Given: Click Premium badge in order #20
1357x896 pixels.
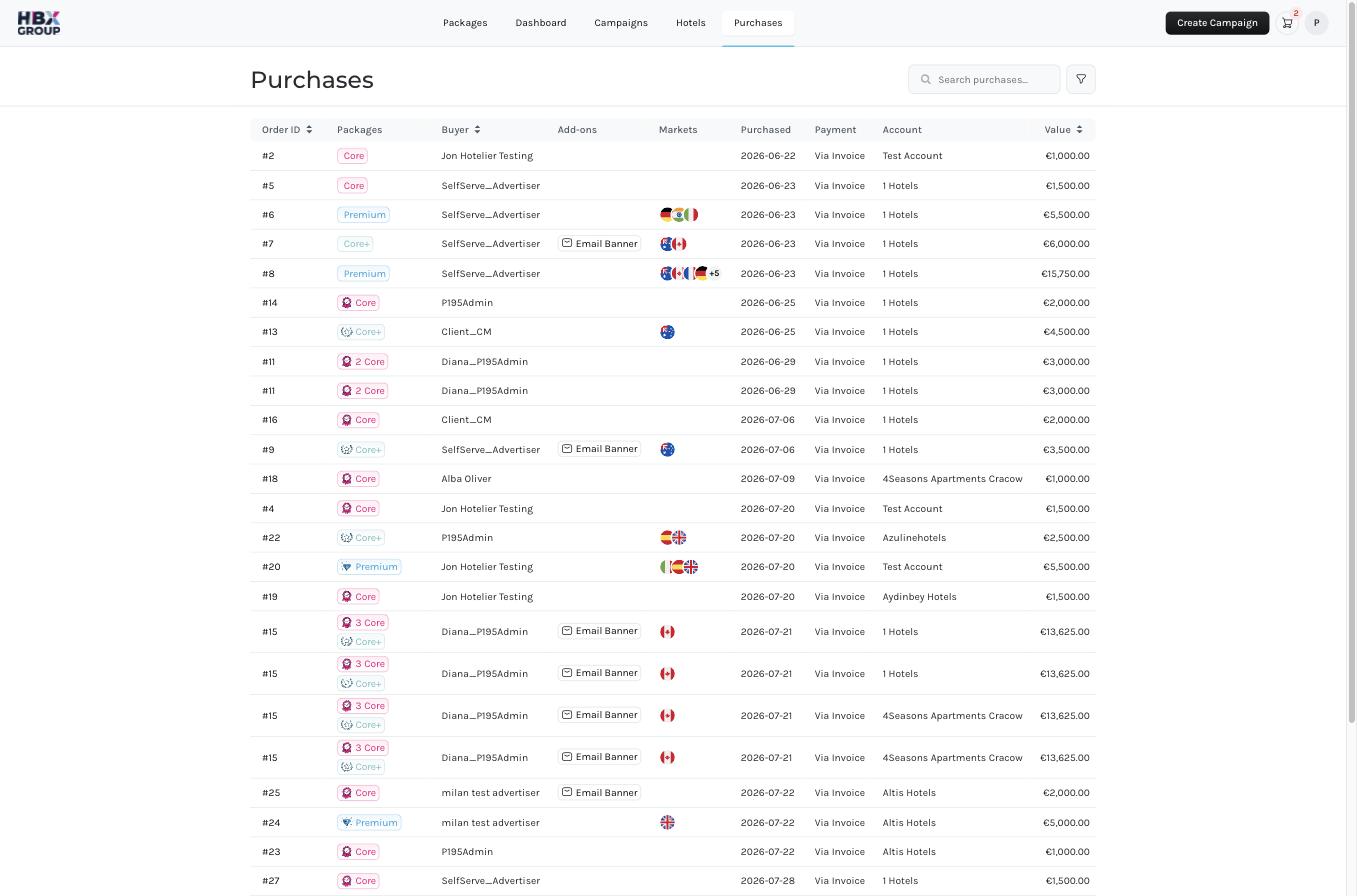Looking at the screenshot, I should (369, 567).
